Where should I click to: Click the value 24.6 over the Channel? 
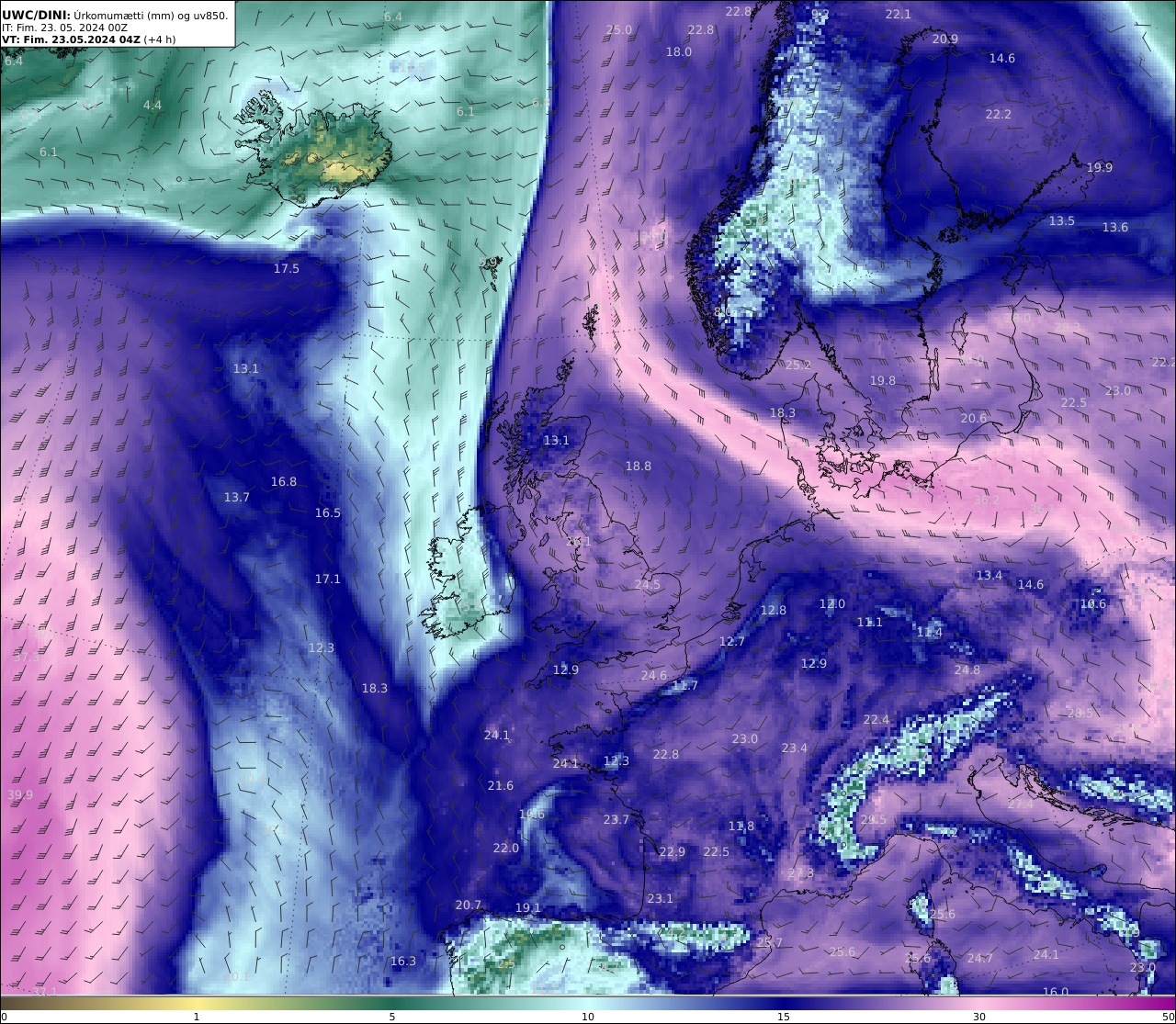(x=654, y=675)
